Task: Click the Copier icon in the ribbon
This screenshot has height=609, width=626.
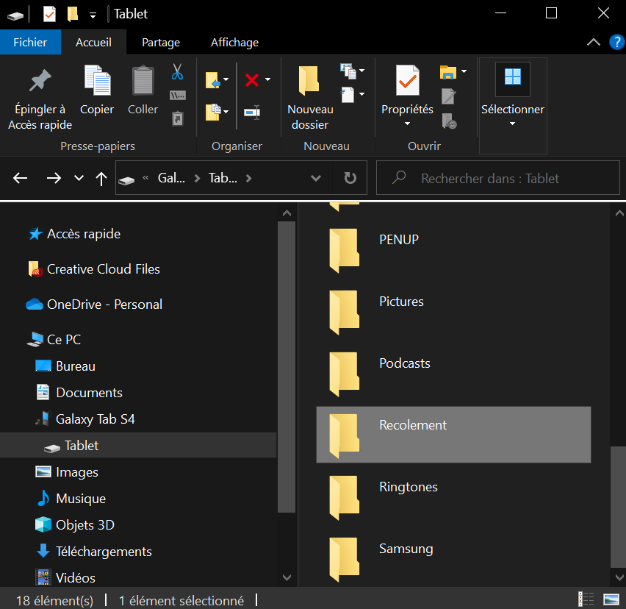Action: pyautogui.click(x=97, y=82)
